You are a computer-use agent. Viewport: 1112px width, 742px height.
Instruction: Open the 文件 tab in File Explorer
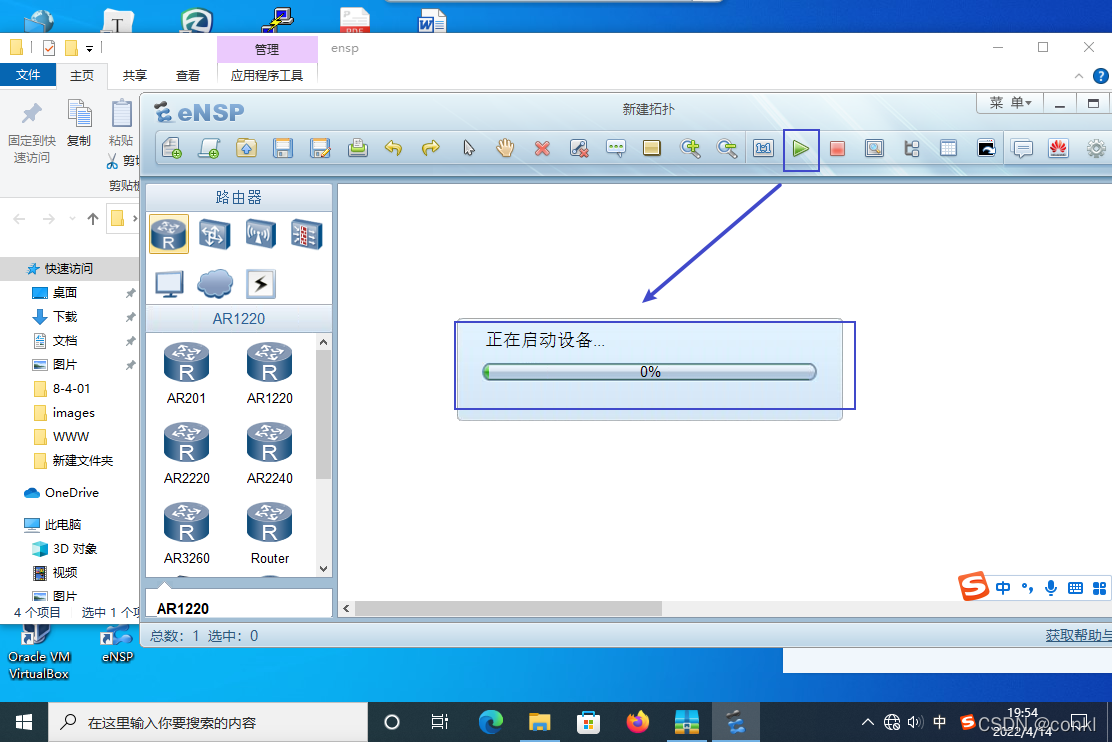(28, 74)
